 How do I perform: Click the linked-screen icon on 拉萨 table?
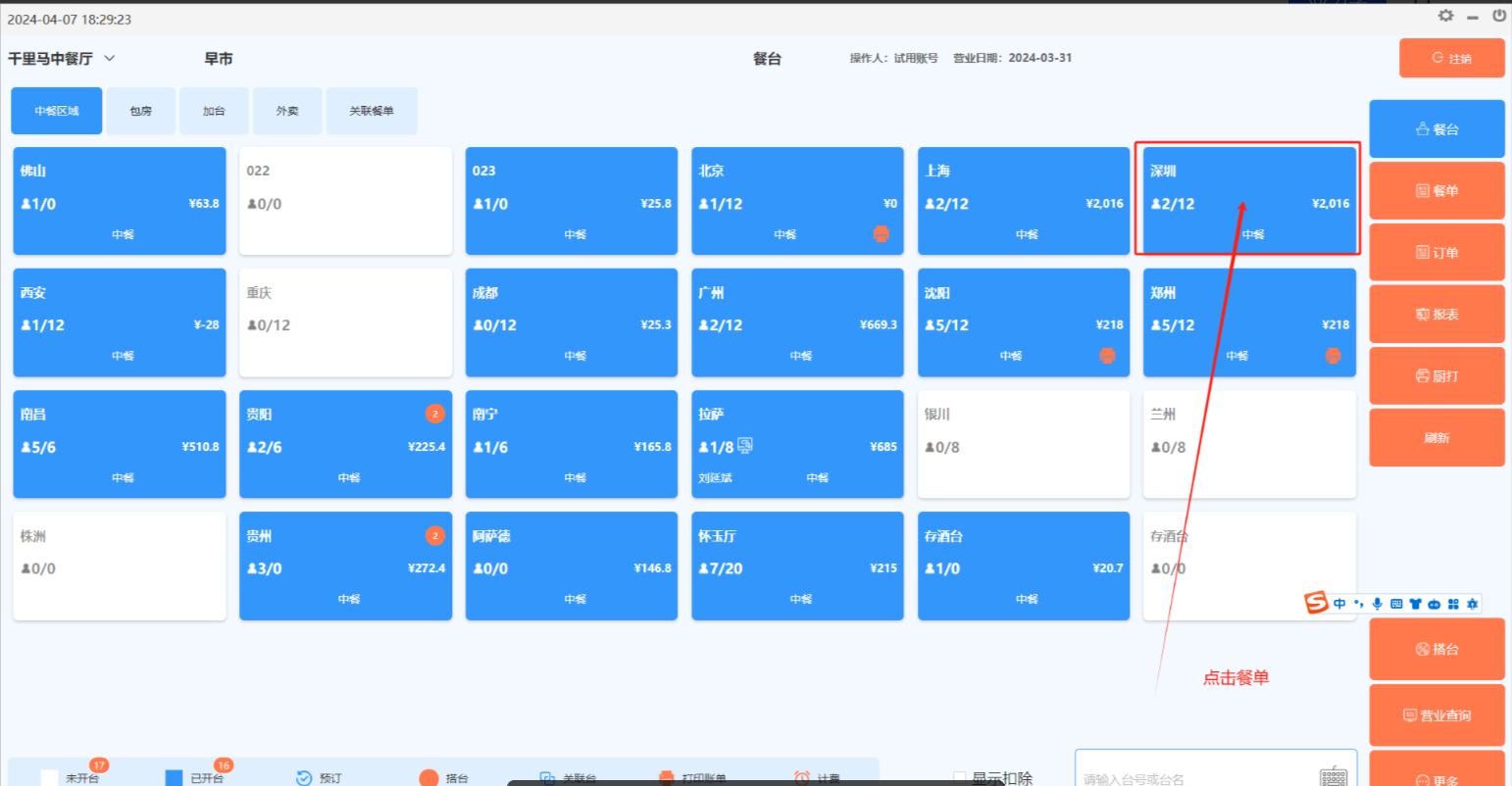click(745, 446)
